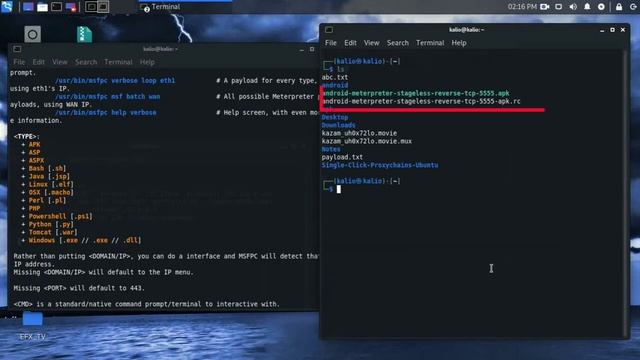This screenshot has height=360, width=640.
Task: Click the window menu icon of the front terminal
Action: pos(329,30)
